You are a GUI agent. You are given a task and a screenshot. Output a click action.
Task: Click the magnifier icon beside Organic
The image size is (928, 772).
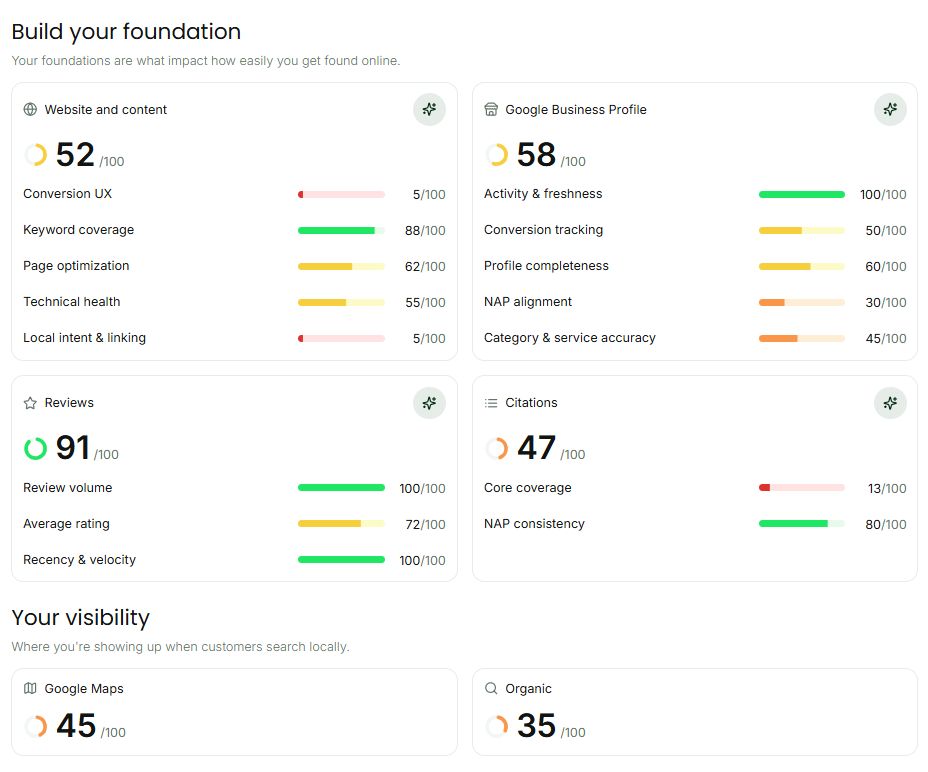click(491, 688)
